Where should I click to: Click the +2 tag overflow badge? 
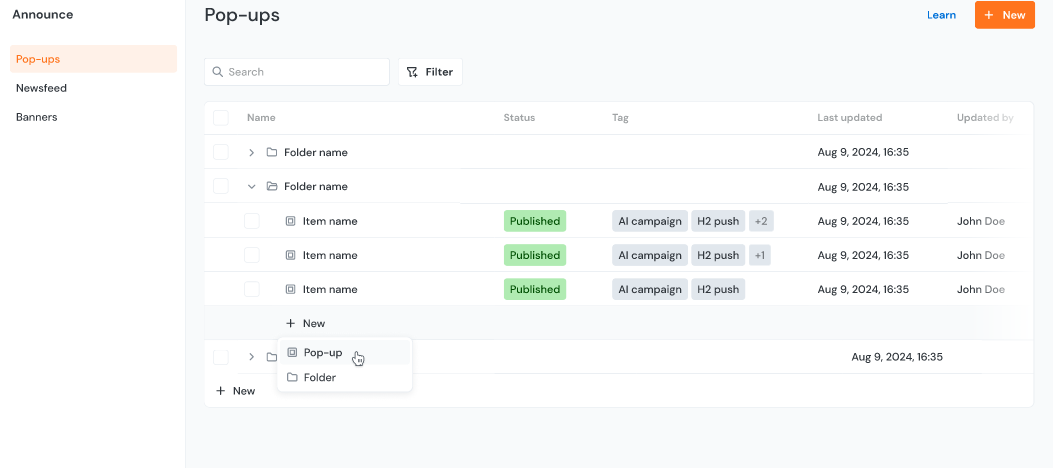[x=762, y=221]
